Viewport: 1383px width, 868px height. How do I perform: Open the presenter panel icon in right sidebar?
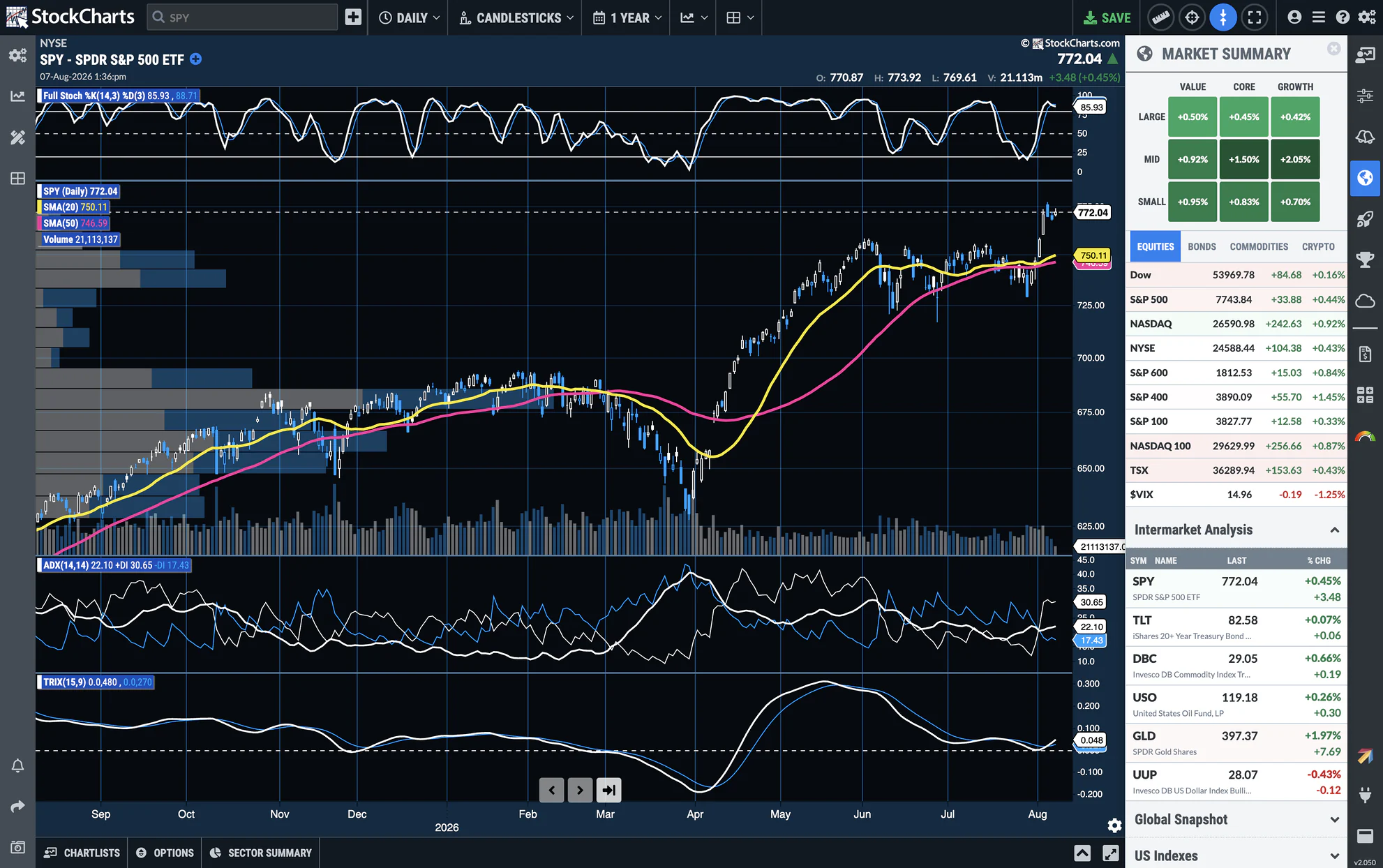(x=1365, y=55)
